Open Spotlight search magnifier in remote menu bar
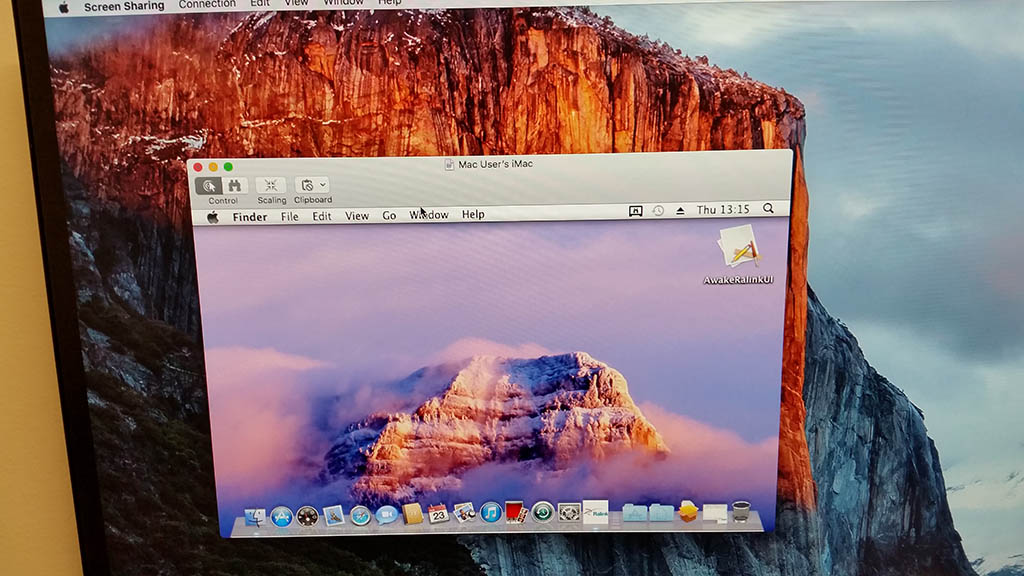Image resolution: width=1024 pixels, height=576 pixels. [769, 208]
